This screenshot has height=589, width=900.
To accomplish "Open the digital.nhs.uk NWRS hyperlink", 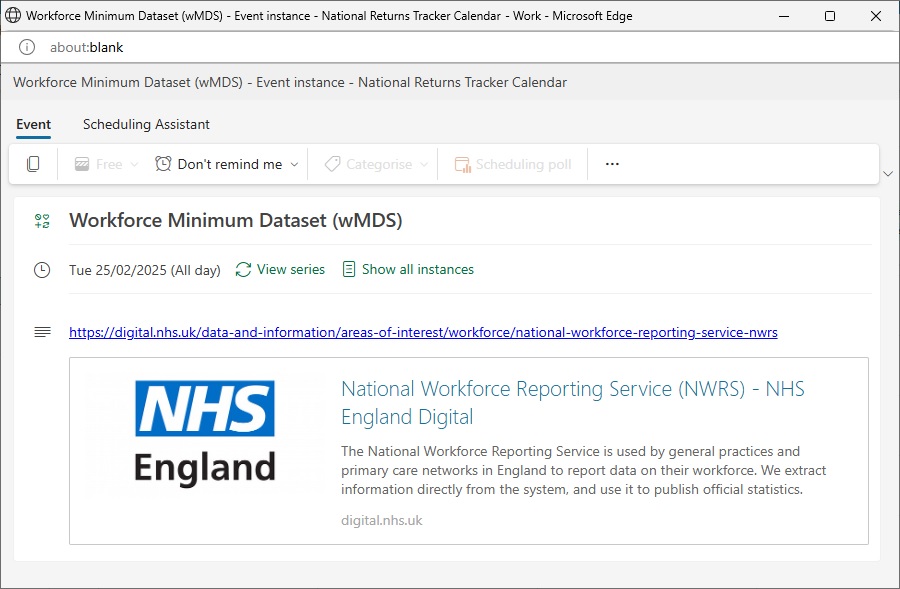I will 423,332.
